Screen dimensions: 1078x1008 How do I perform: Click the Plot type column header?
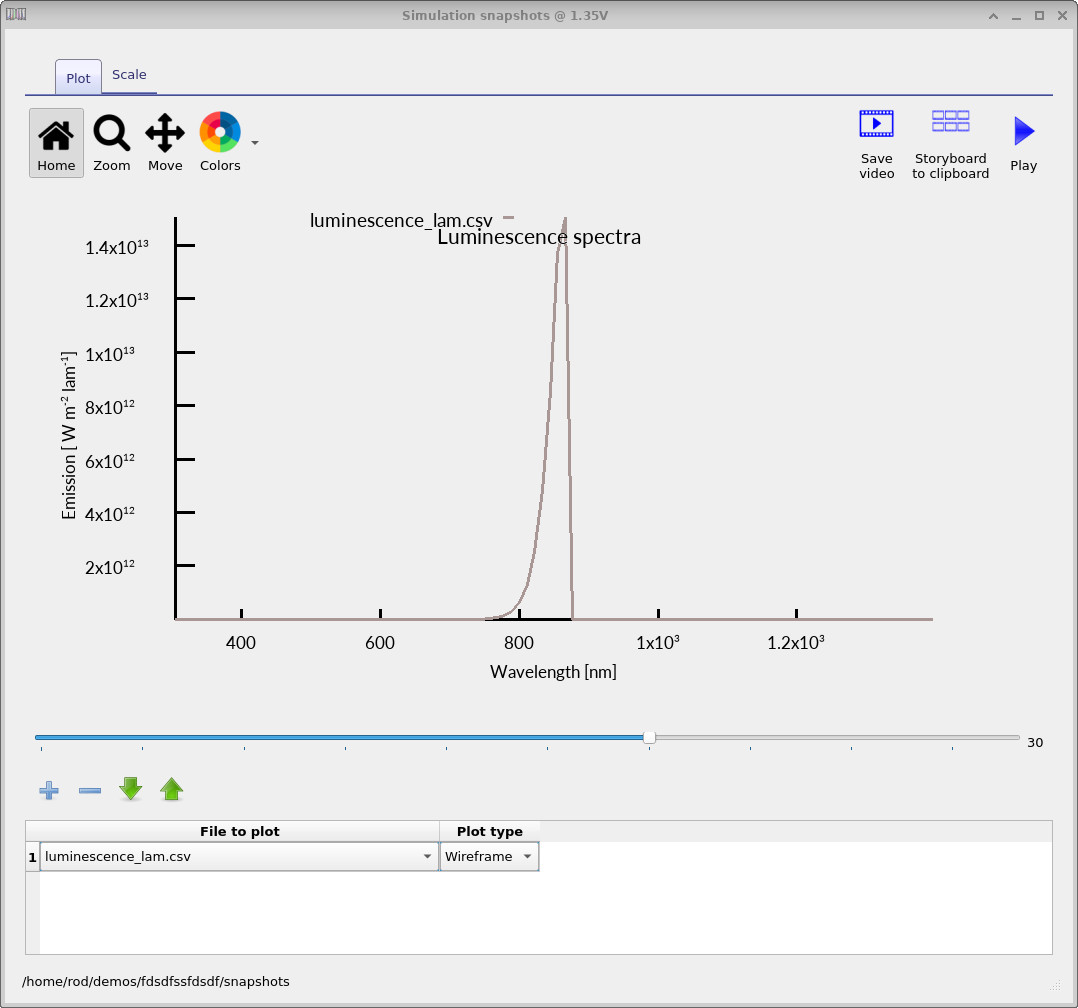point(490,831)
